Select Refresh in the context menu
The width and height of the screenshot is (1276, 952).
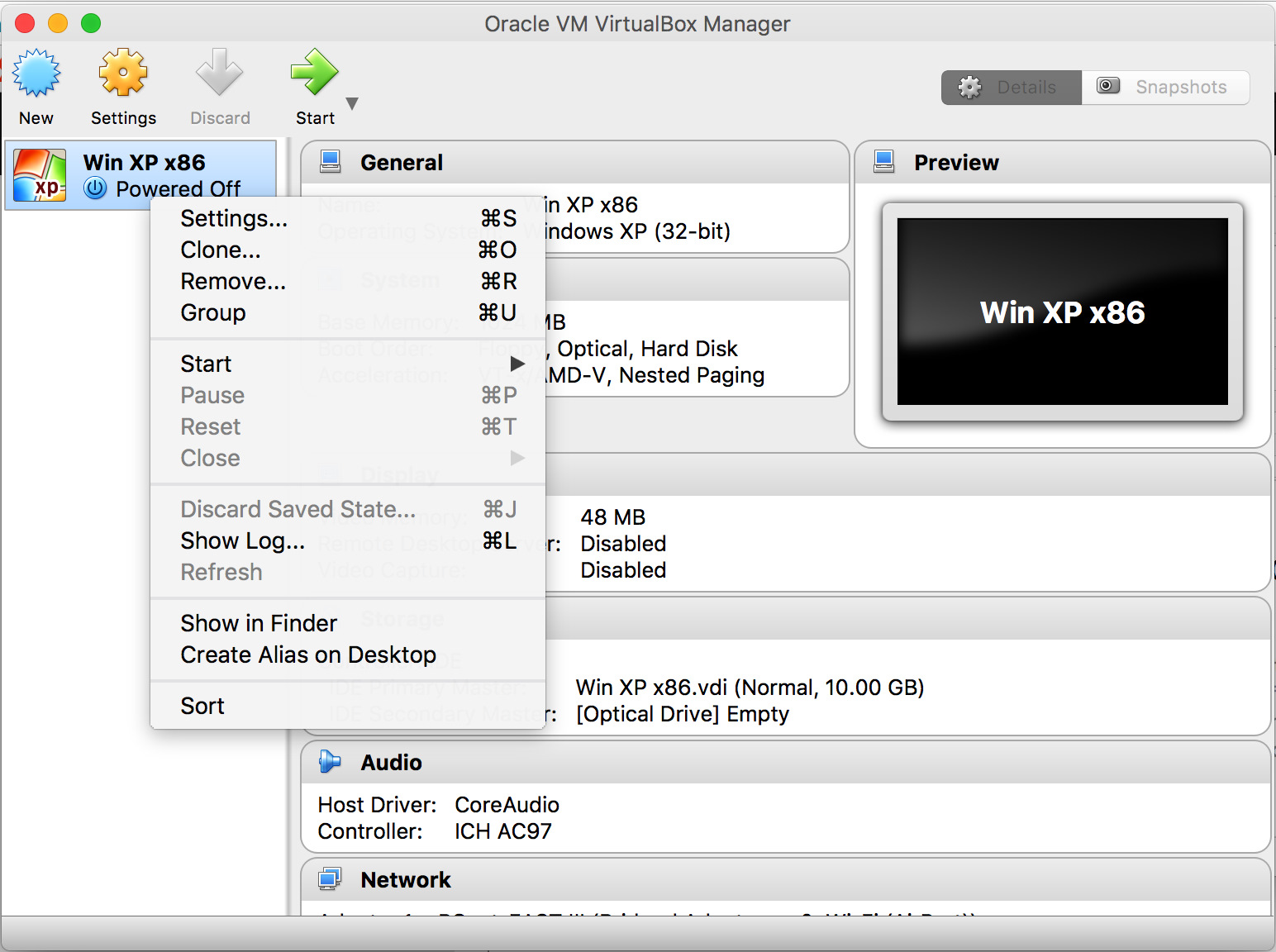coord(348,572)
